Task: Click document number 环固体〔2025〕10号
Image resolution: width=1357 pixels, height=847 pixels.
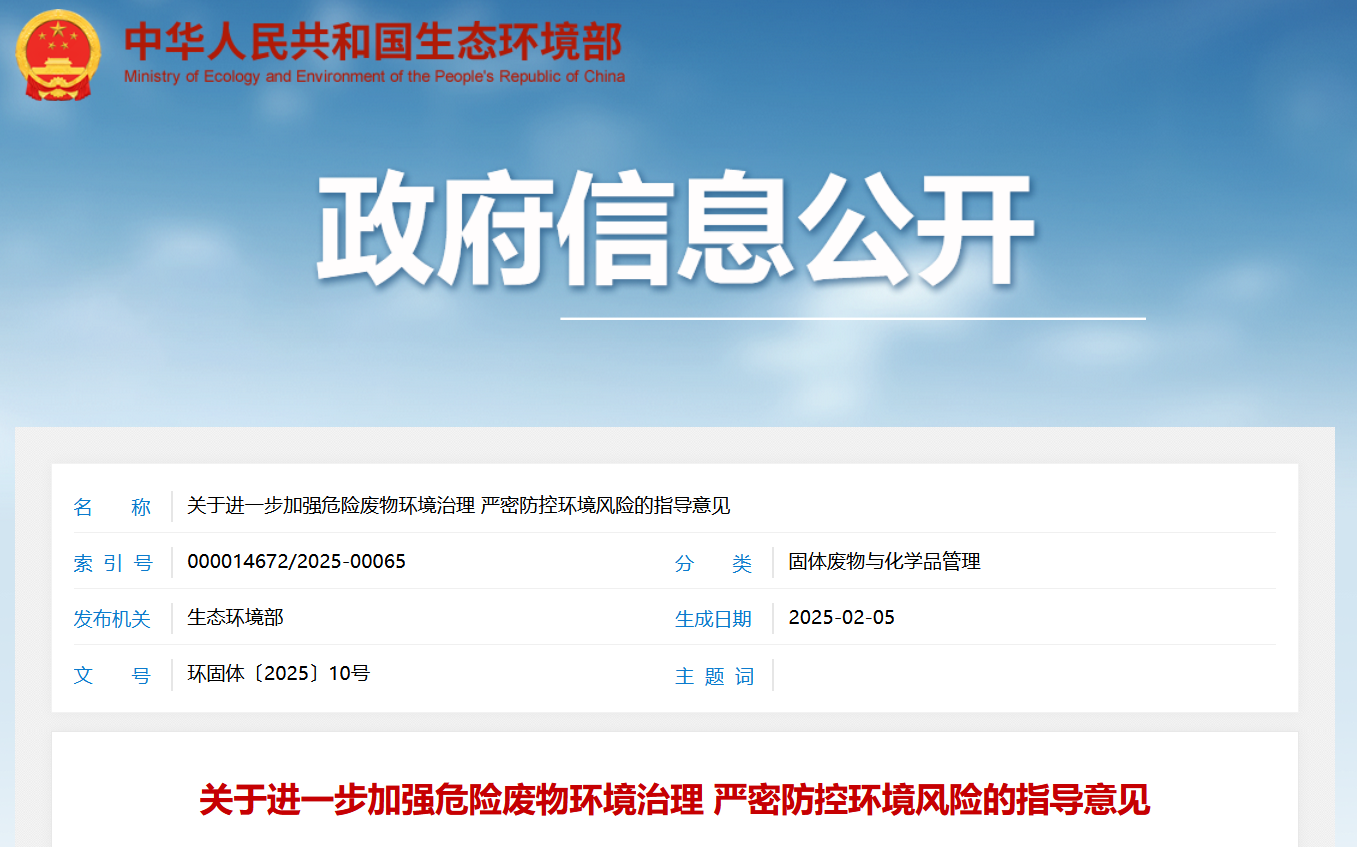Action: 278,674
